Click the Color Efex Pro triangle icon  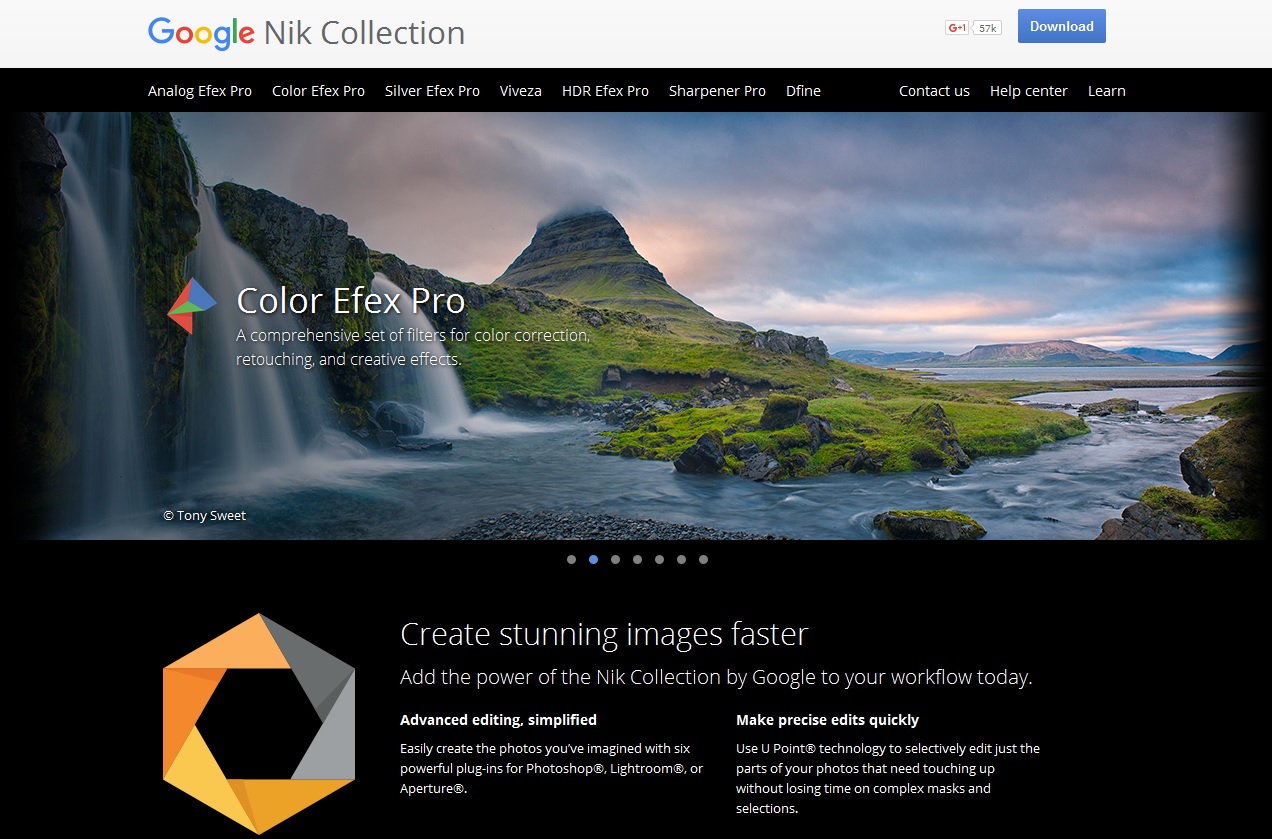click(x=192, y=306)
